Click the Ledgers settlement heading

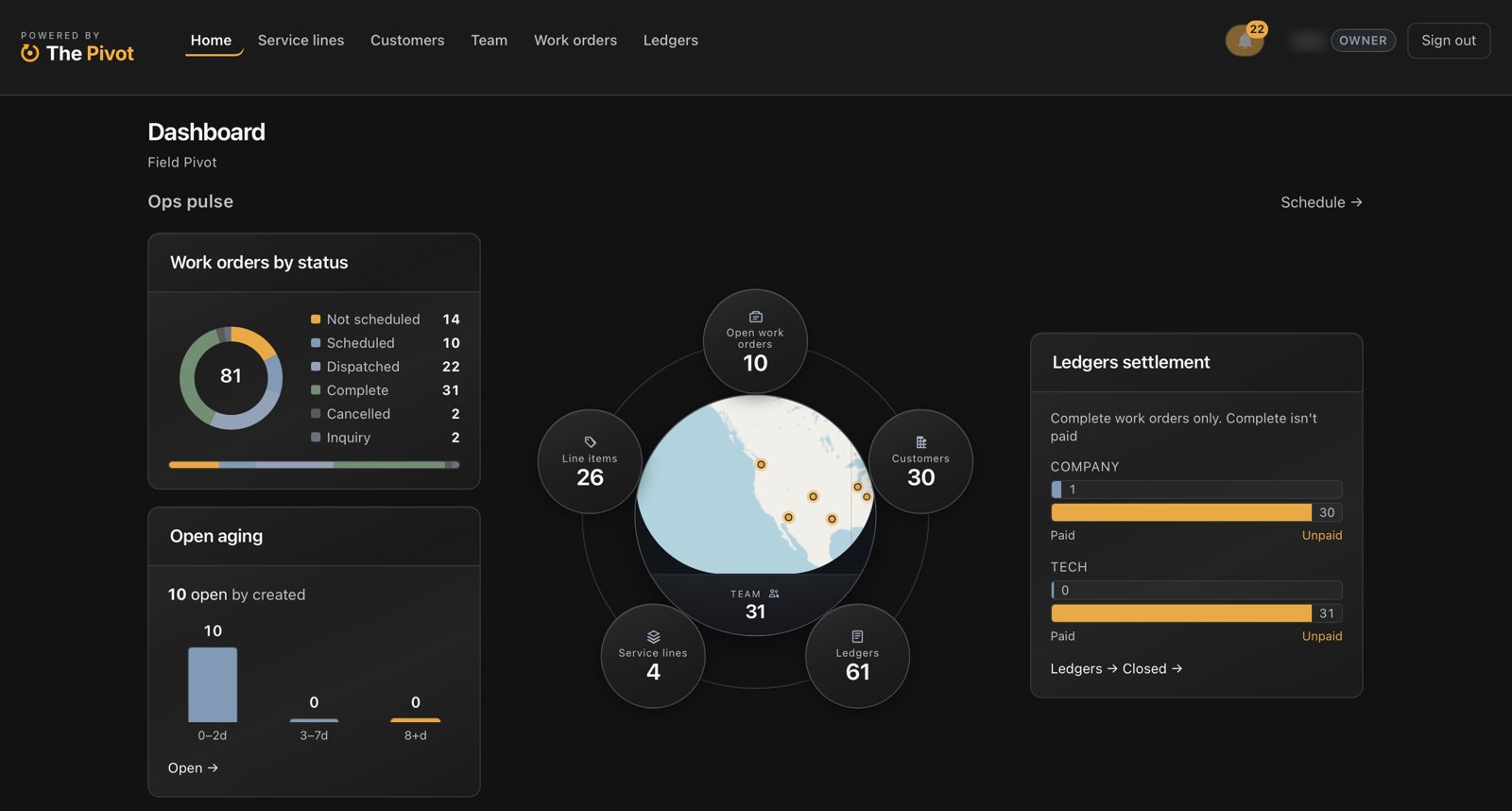1131,363
